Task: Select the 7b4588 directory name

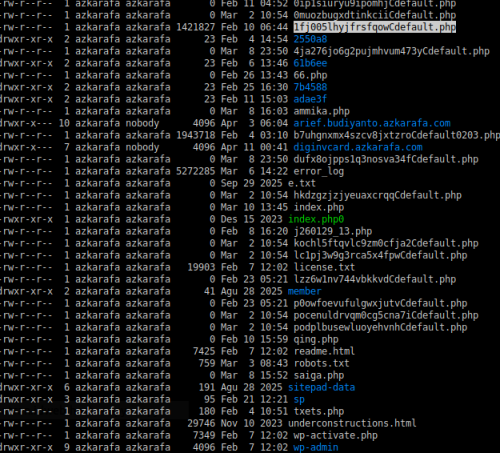Action: (x=310, y=87)
